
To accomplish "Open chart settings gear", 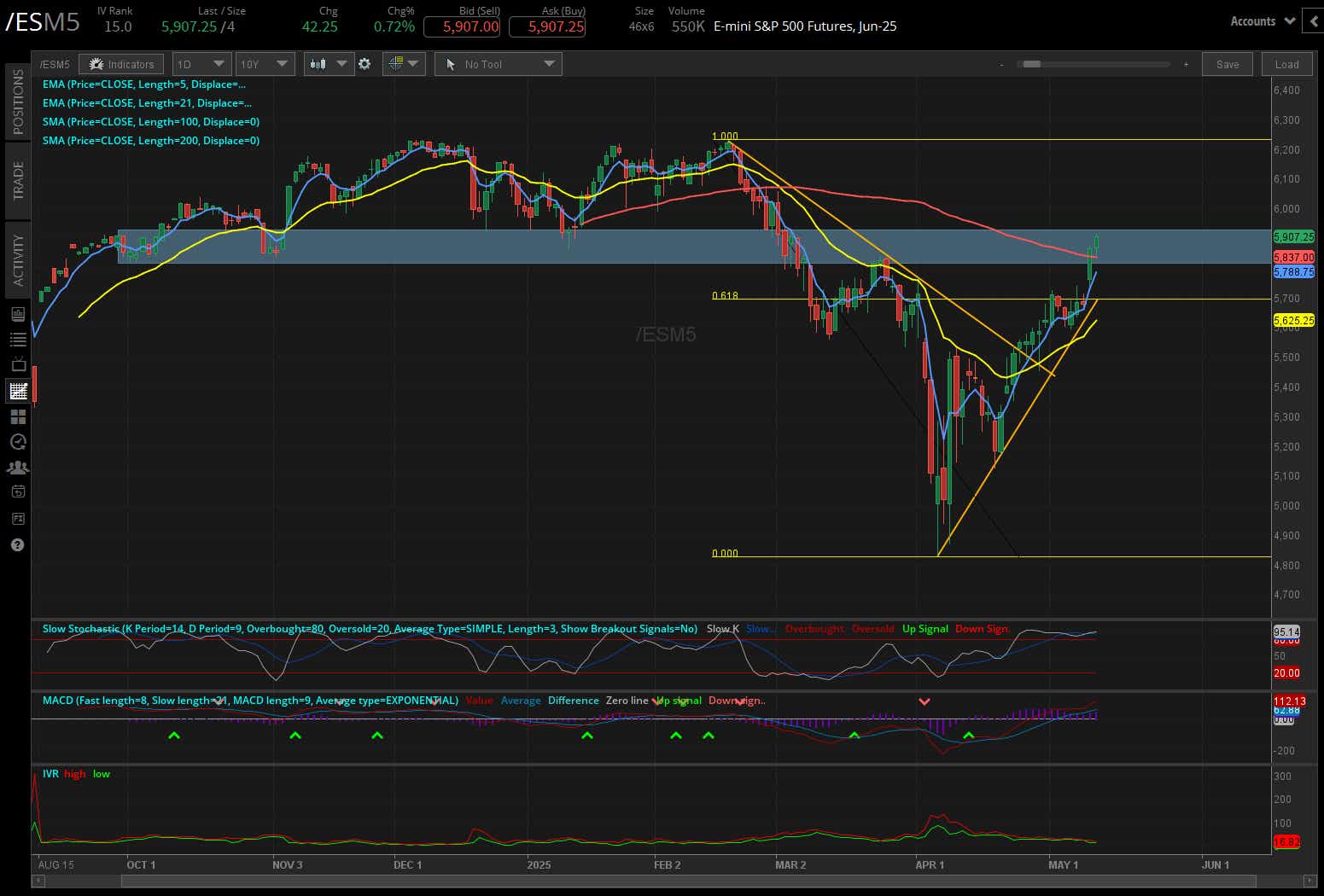I will [x=365, y=63].
